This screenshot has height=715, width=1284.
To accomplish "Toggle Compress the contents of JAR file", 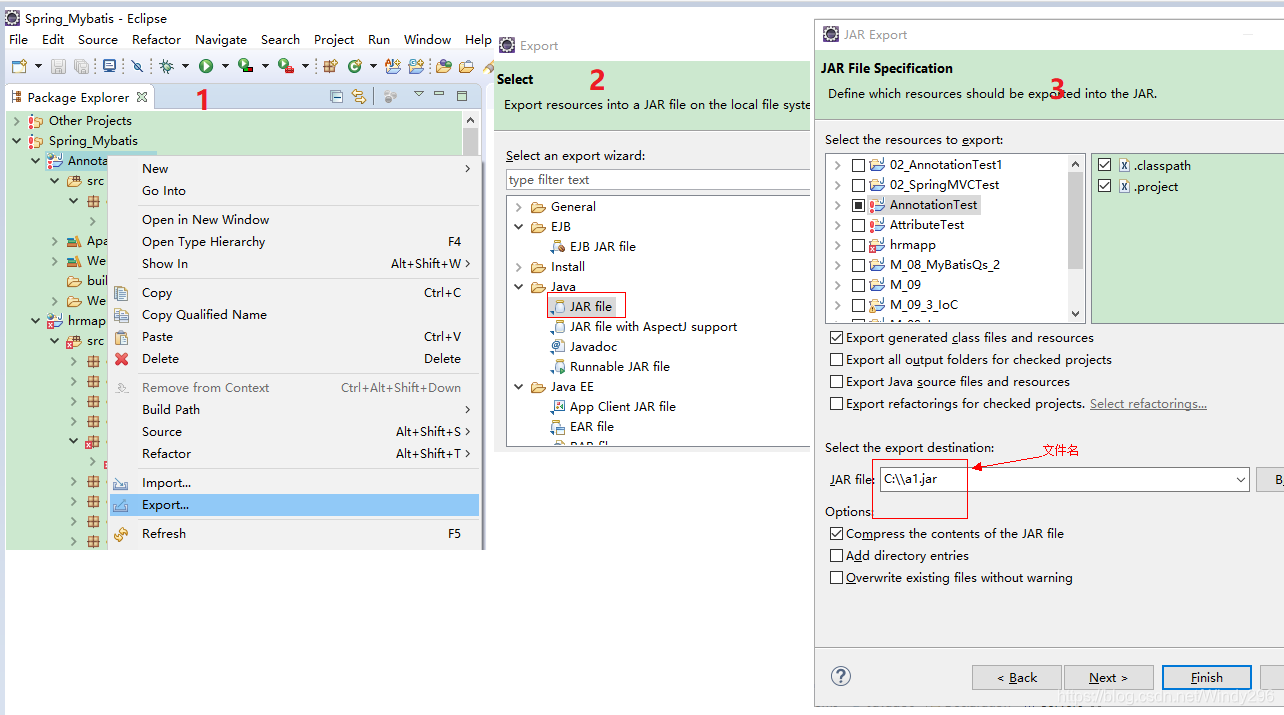I will click(x=836, y=534).
